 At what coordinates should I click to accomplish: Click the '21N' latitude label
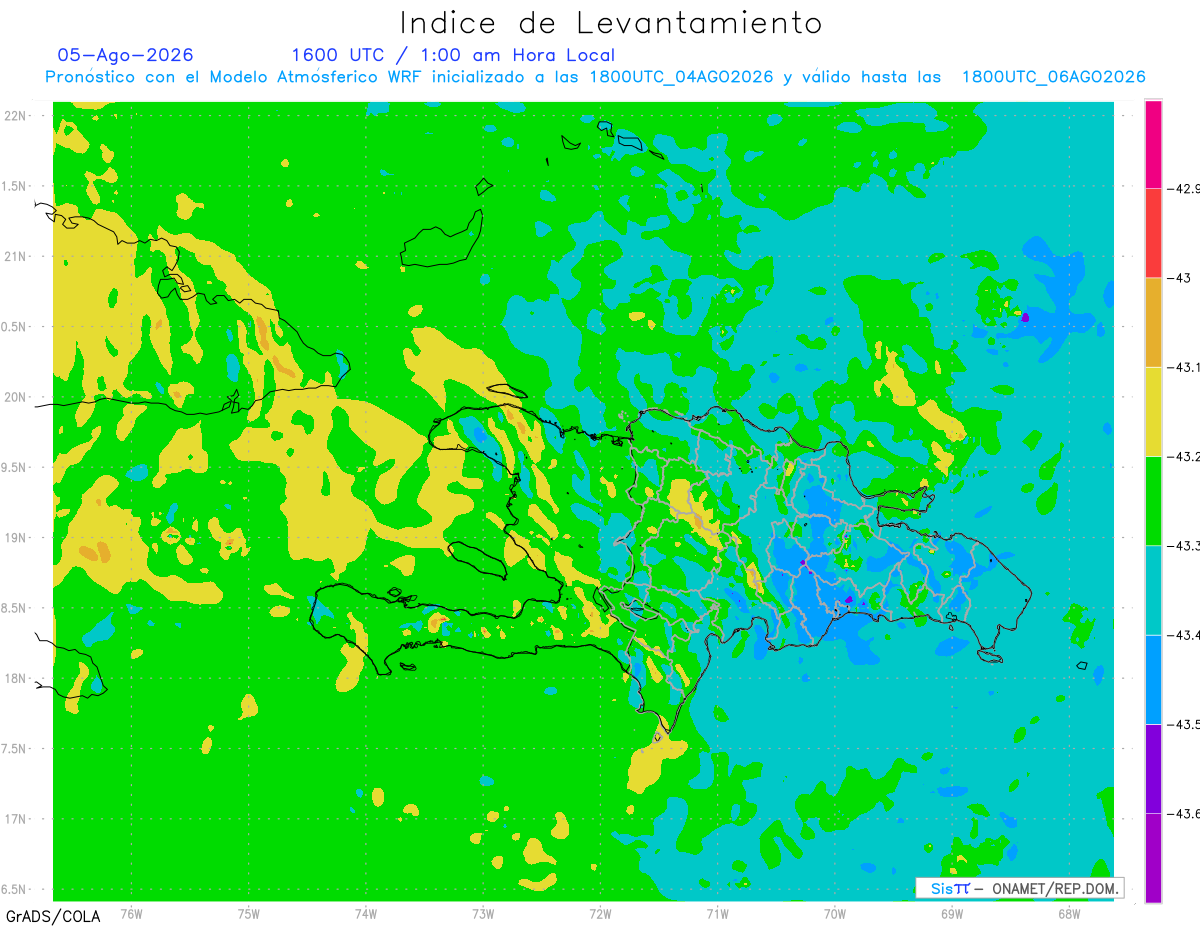tap(17, 256)
